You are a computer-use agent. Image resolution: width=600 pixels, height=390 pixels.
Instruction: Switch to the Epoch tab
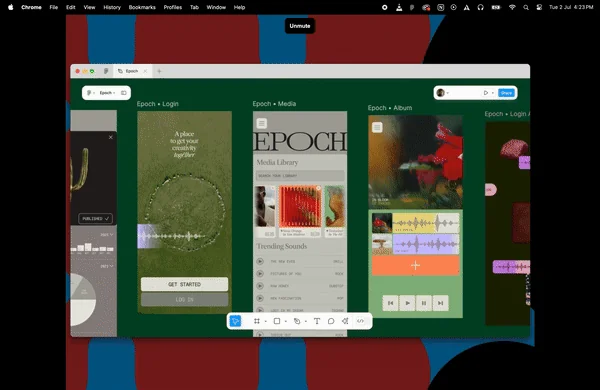point(131,71)
